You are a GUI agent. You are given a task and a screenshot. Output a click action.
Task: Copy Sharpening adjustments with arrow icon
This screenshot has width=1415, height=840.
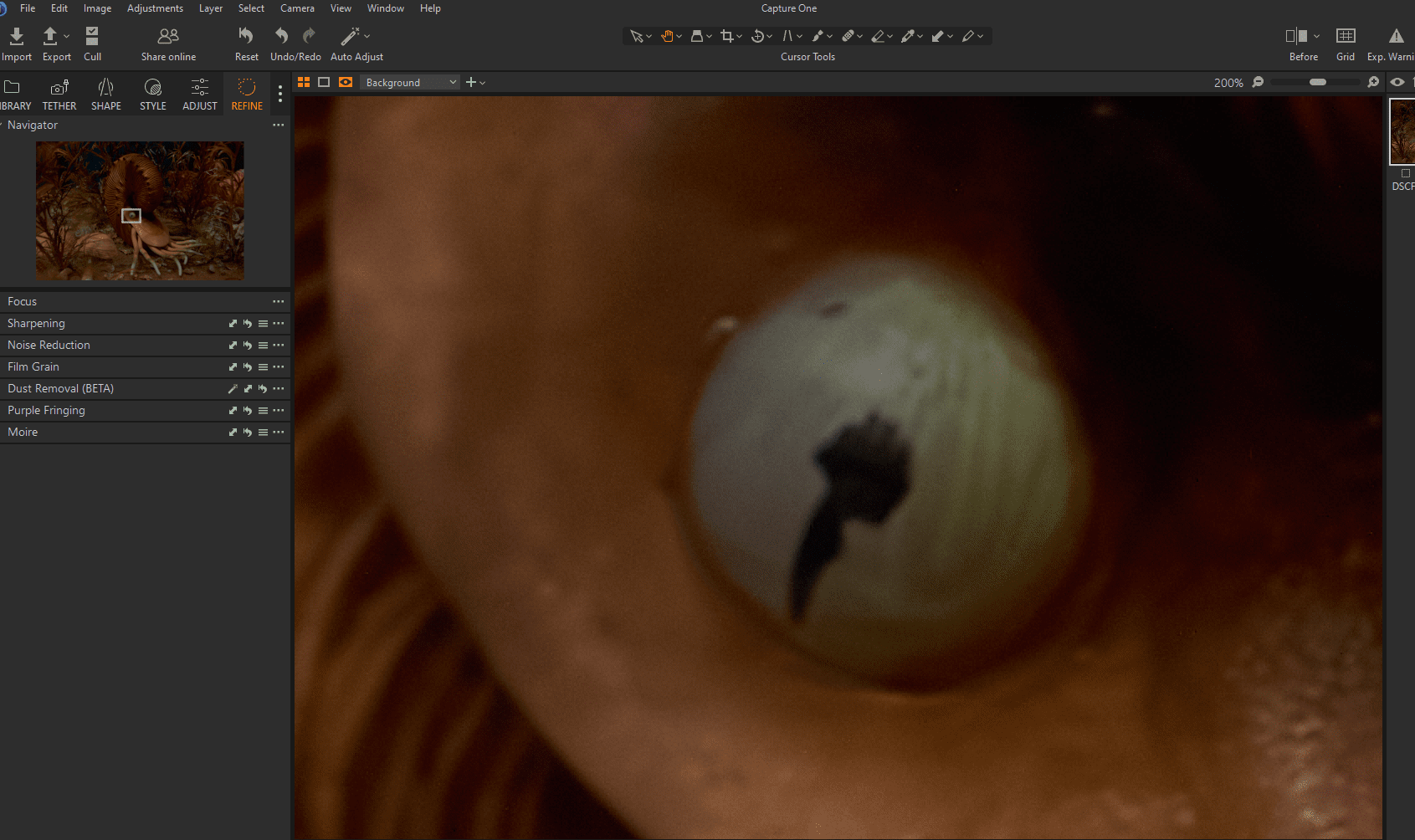[x=233, y=323]
